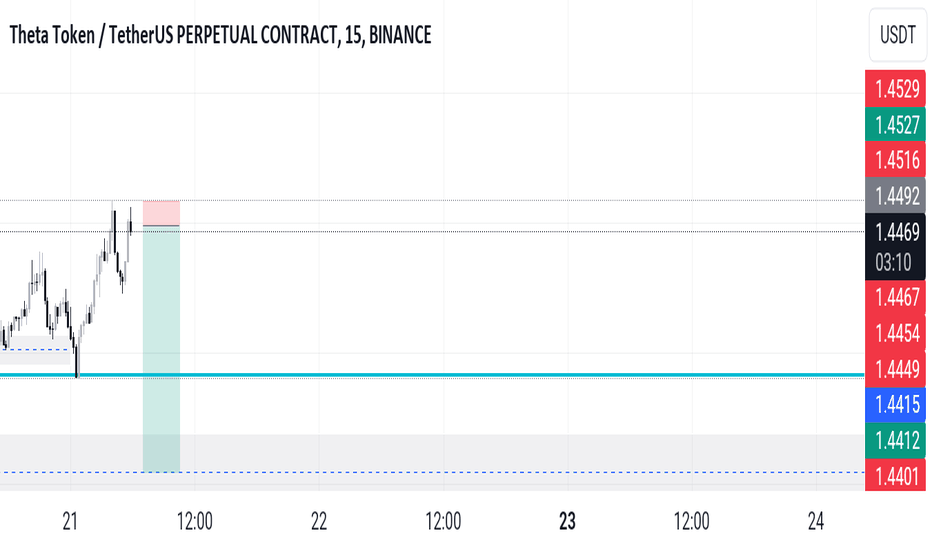Screen dimensions: 932x550
Task: Select the red stop-loss zone of short position
Action: pos(161,213)
